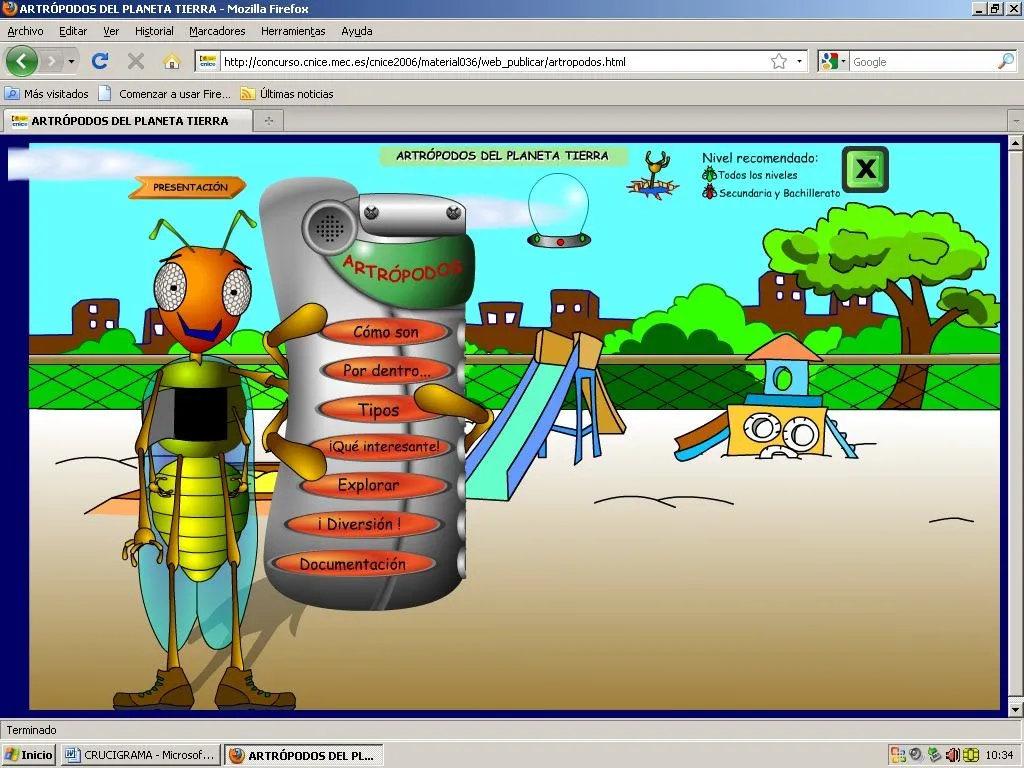Click the flying saucer dome icon
Image resolution: width=1024 pixels, height=768 pixels.
559,210
